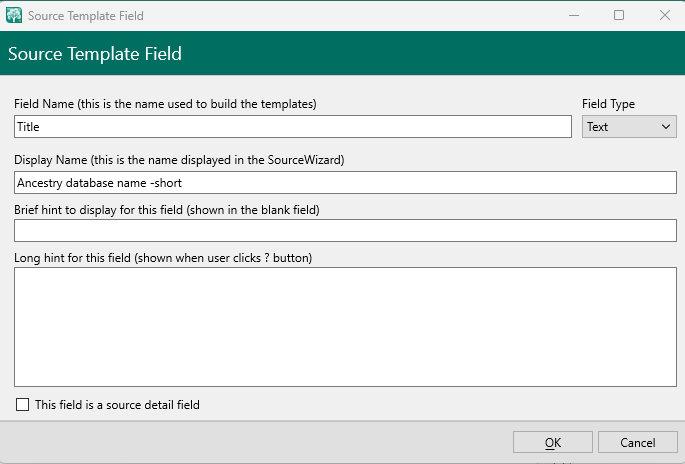Minimize the Source Template Field window
The height and width of the screenshot is (464, 685).
pos(574,16)
